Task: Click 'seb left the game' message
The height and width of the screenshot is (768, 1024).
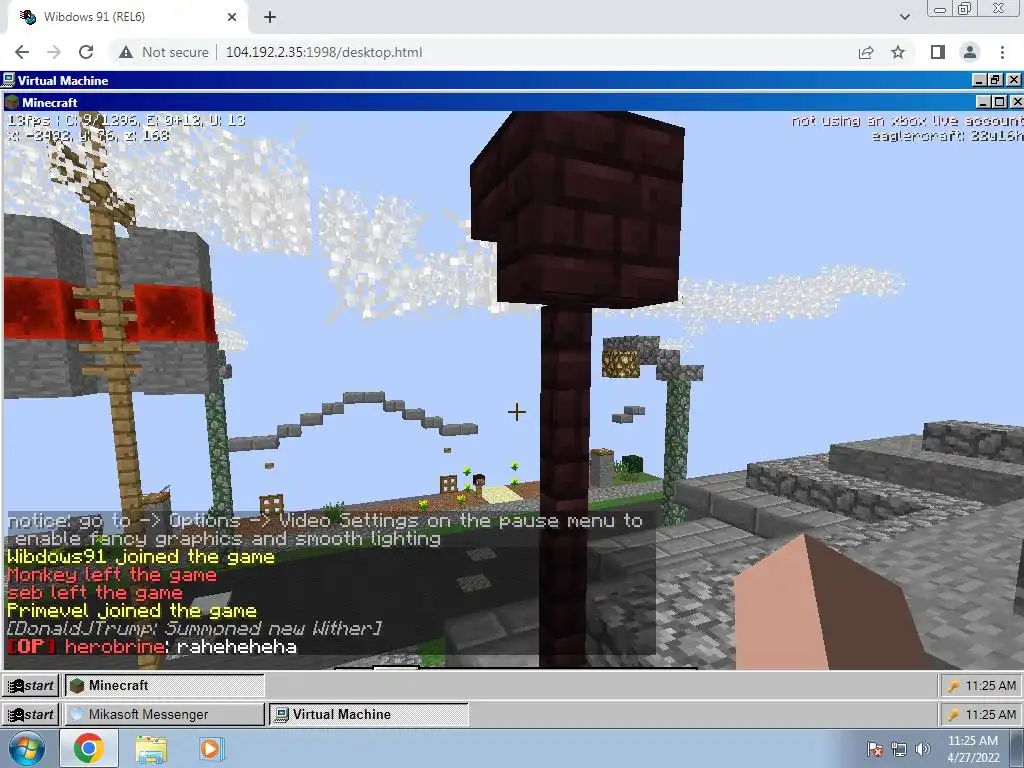Action: (x=95, y=593)
